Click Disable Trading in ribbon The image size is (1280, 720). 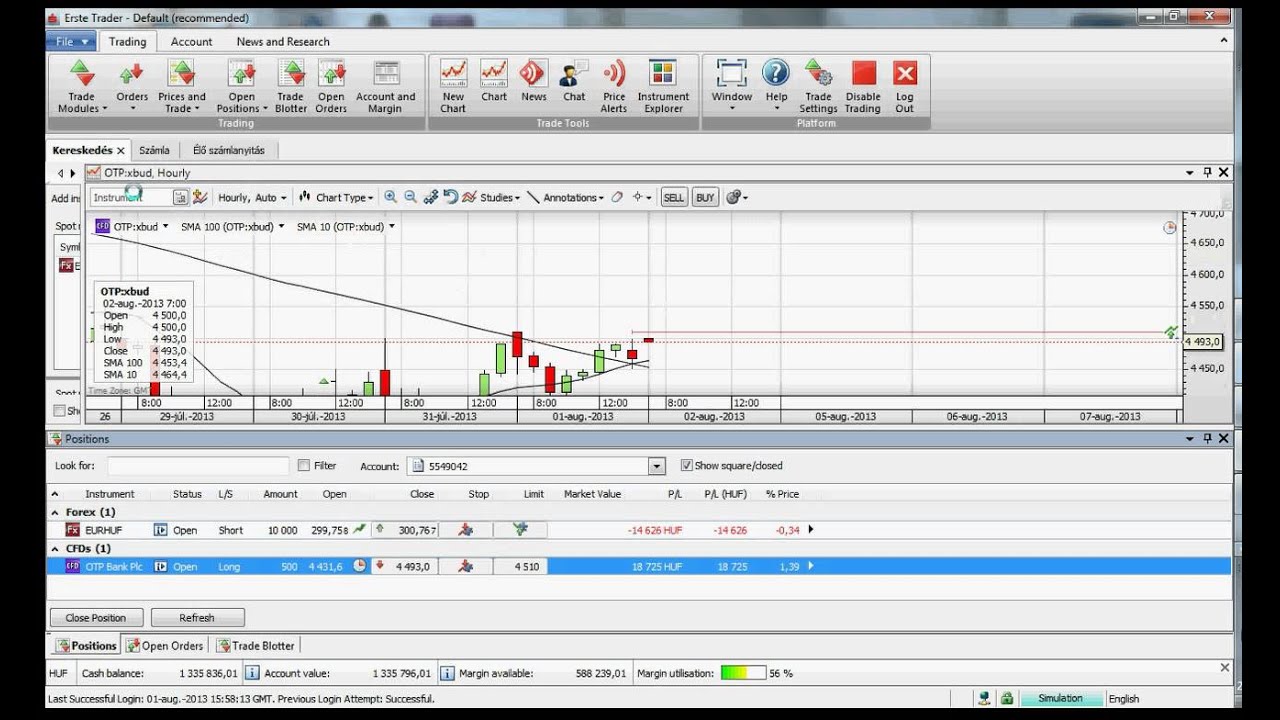(863, 87)
